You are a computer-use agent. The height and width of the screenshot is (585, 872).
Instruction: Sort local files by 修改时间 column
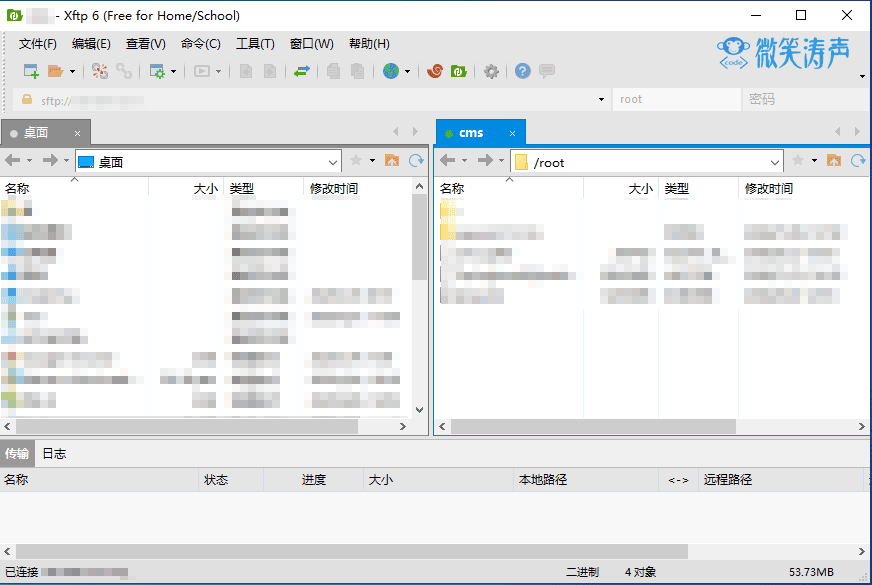[358, 189]
